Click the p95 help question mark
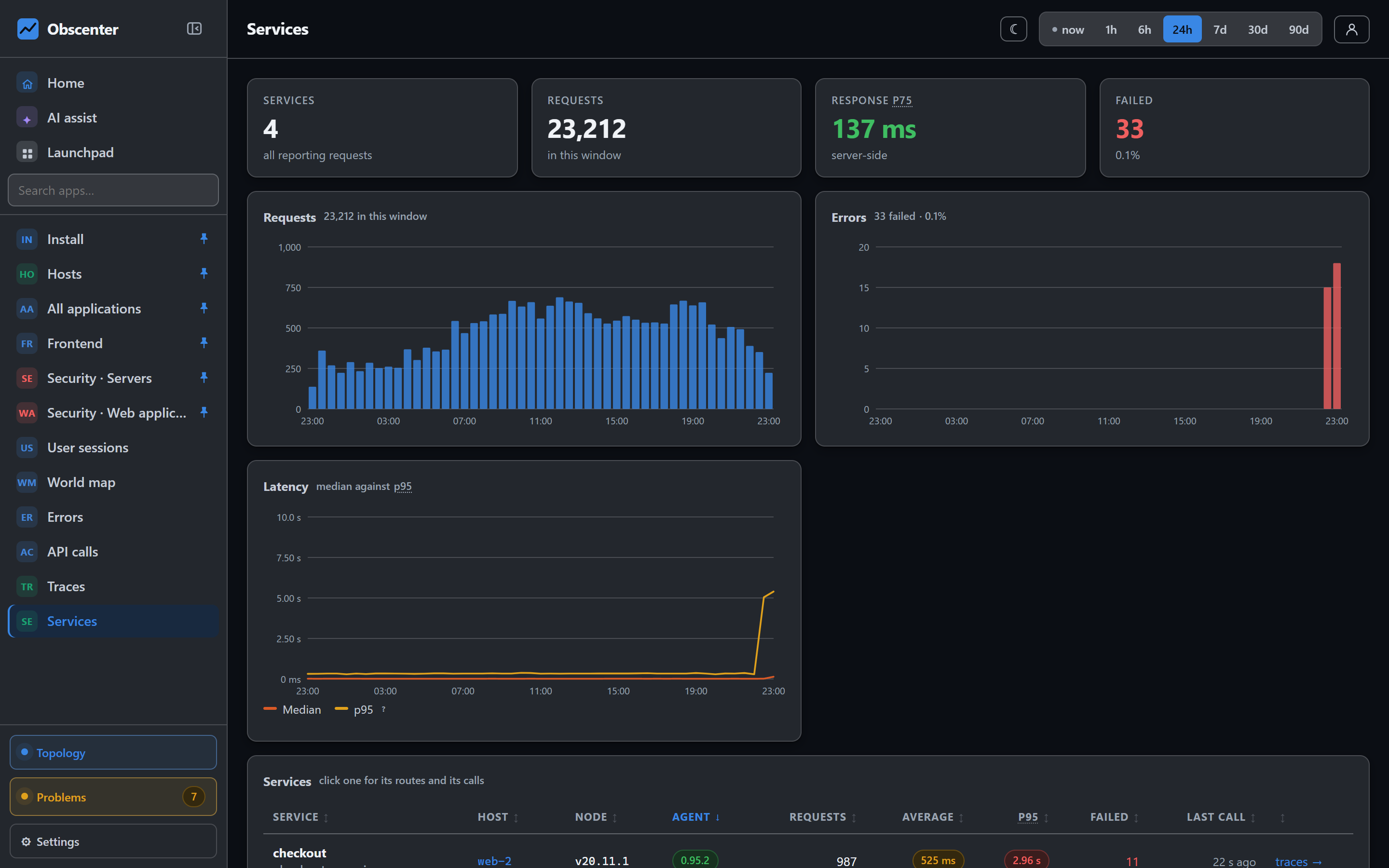This screenshot has height=868, width=1389. click(383, 709)
